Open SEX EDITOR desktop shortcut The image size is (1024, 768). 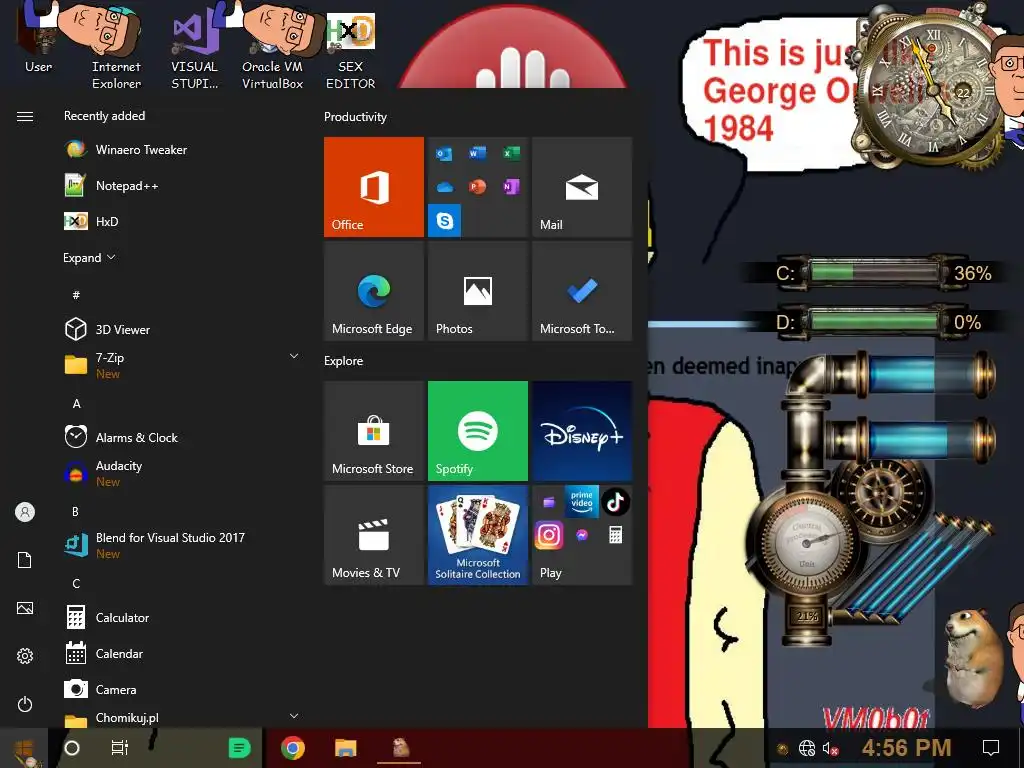coord(351,51)
